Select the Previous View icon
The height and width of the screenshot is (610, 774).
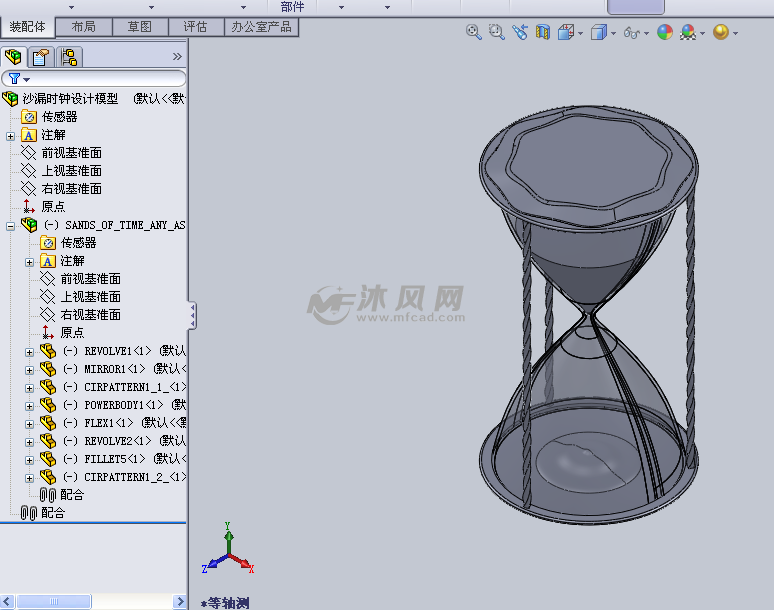pyautogui.click(x=520, y=32)
